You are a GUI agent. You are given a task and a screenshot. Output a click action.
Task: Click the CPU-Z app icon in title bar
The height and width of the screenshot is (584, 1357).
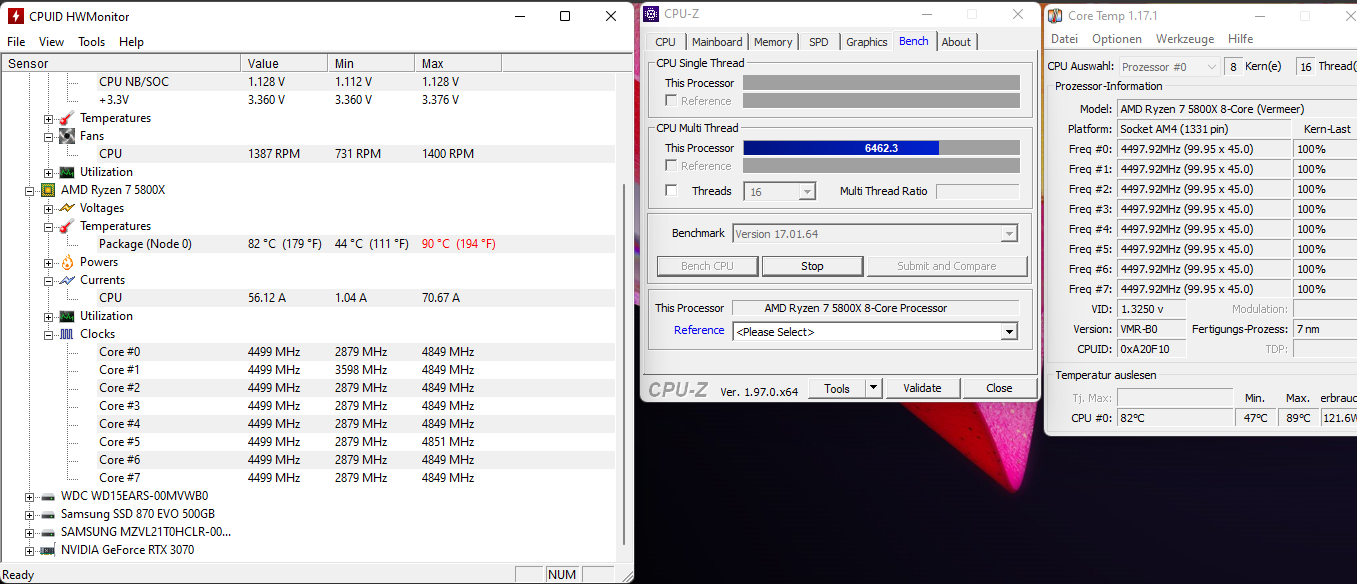[651, 14]
